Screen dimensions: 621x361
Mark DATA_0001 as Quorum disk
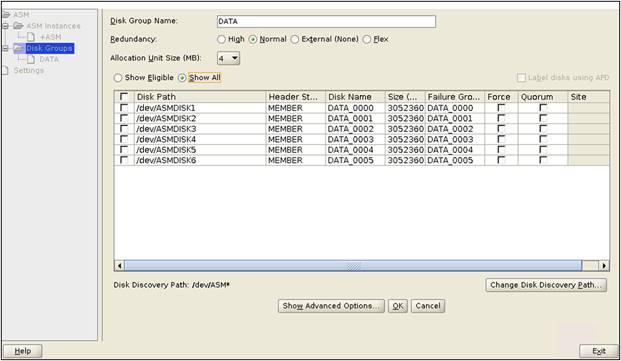543,118
